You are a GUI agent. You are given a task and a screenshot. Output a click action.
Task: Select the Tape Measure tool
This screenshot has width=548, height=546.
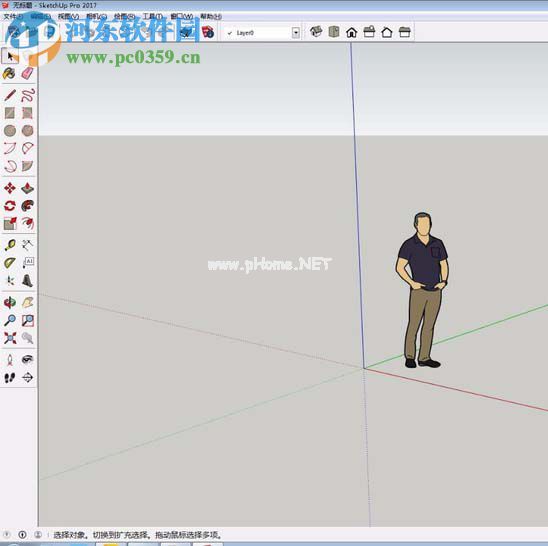click(x=10, y=245)
